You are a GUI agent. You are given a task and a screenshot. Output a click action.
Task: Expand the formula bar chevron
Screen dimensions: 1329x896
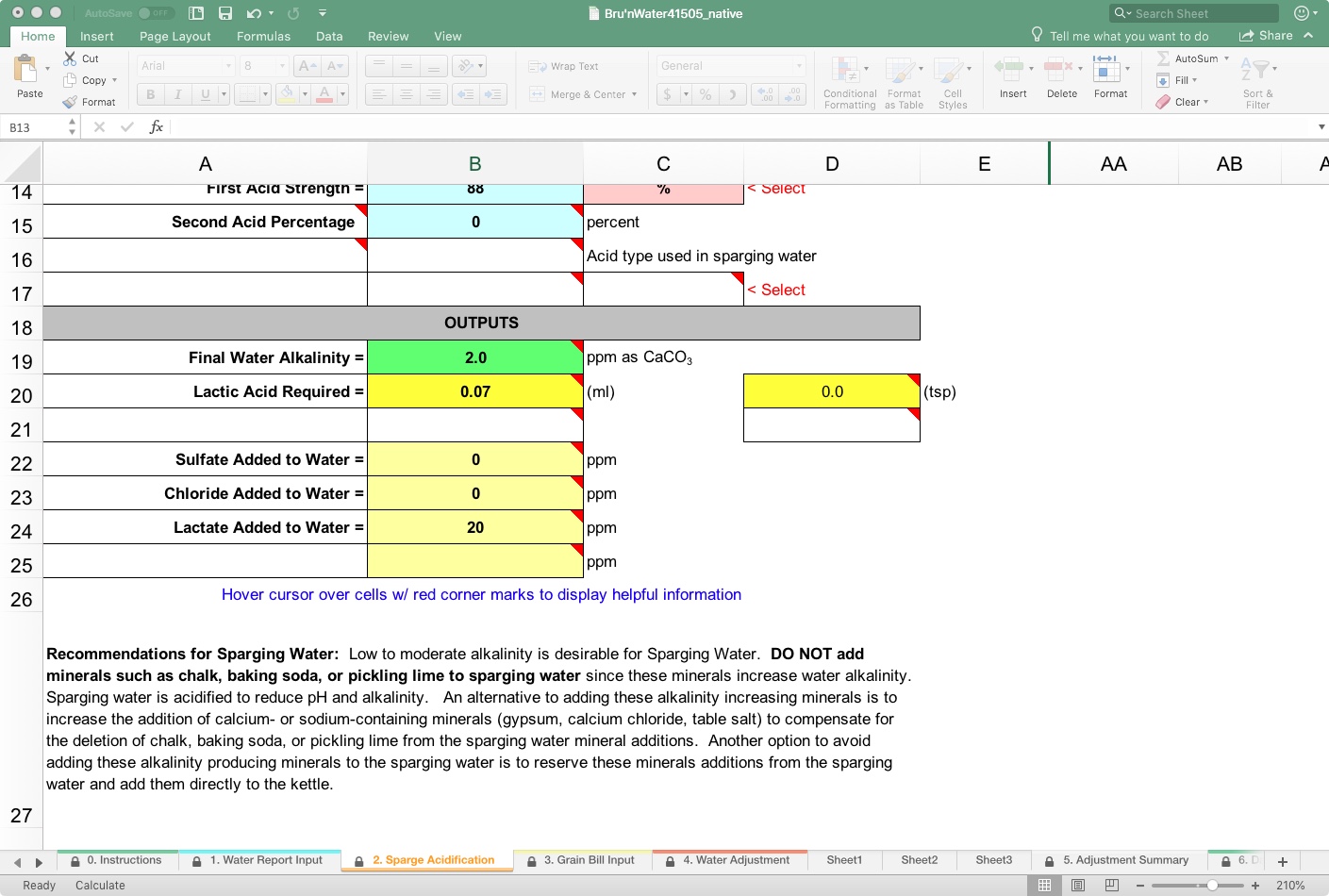[x=1321, y=127]
